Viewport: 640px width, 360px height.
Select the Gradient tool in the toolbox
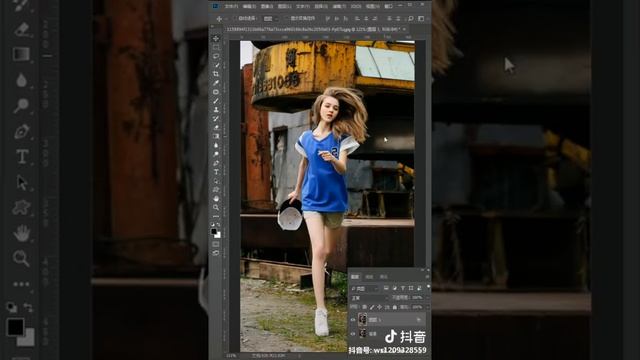216,136
